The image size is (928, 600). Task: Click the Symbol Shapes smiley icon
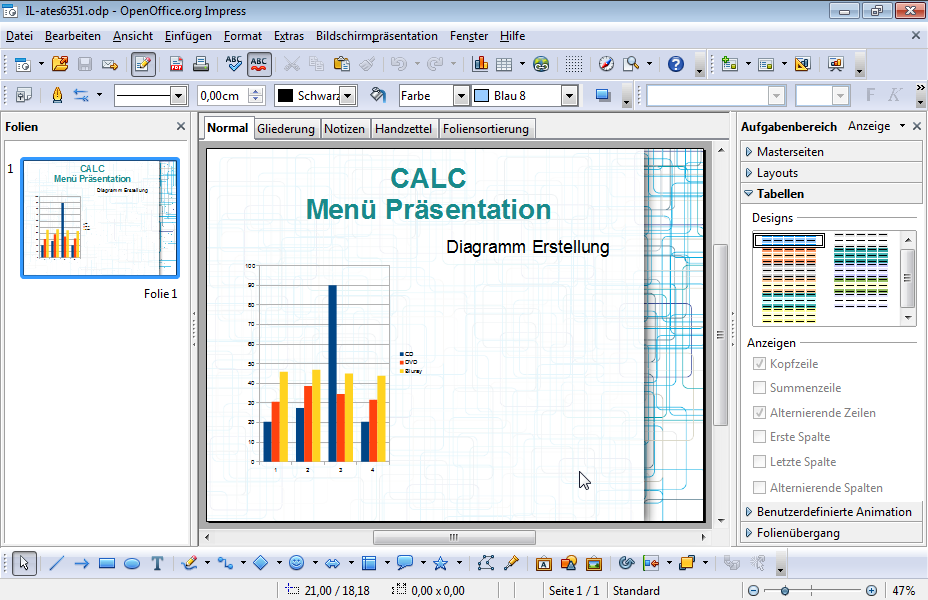pos(297,563)
